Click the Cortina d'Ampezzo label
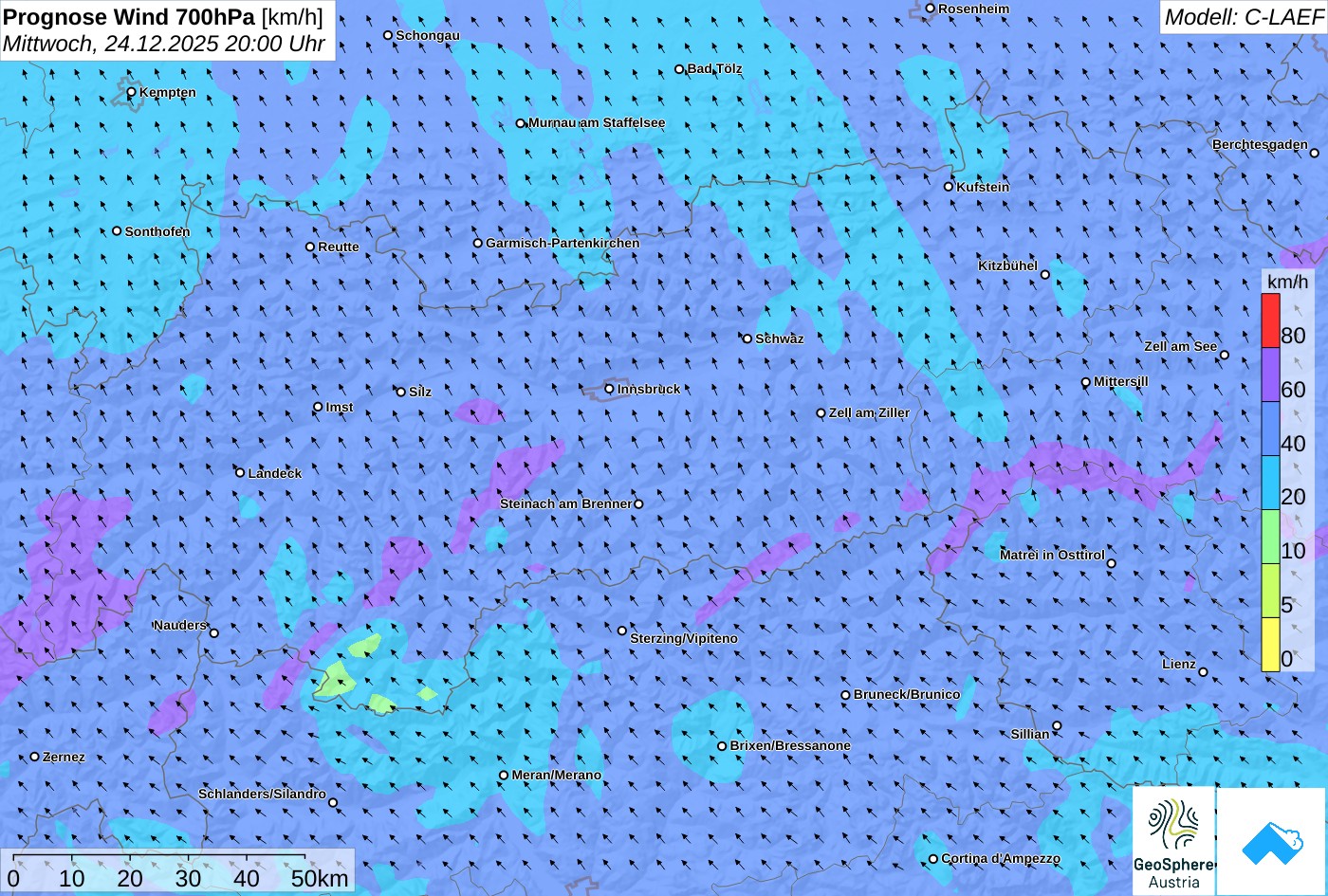 pos(1001,858)
